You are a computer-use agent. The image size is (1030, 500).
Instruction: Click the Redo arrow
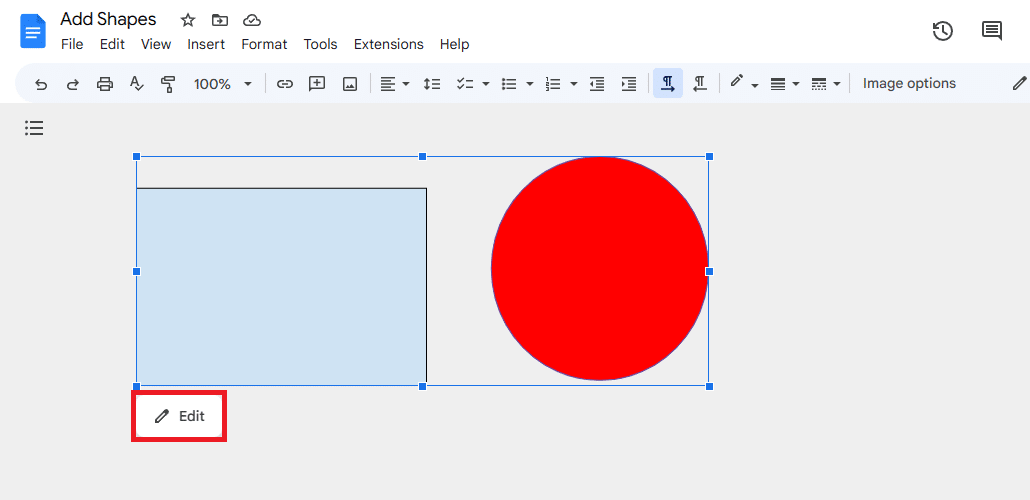tap(73, 84)
